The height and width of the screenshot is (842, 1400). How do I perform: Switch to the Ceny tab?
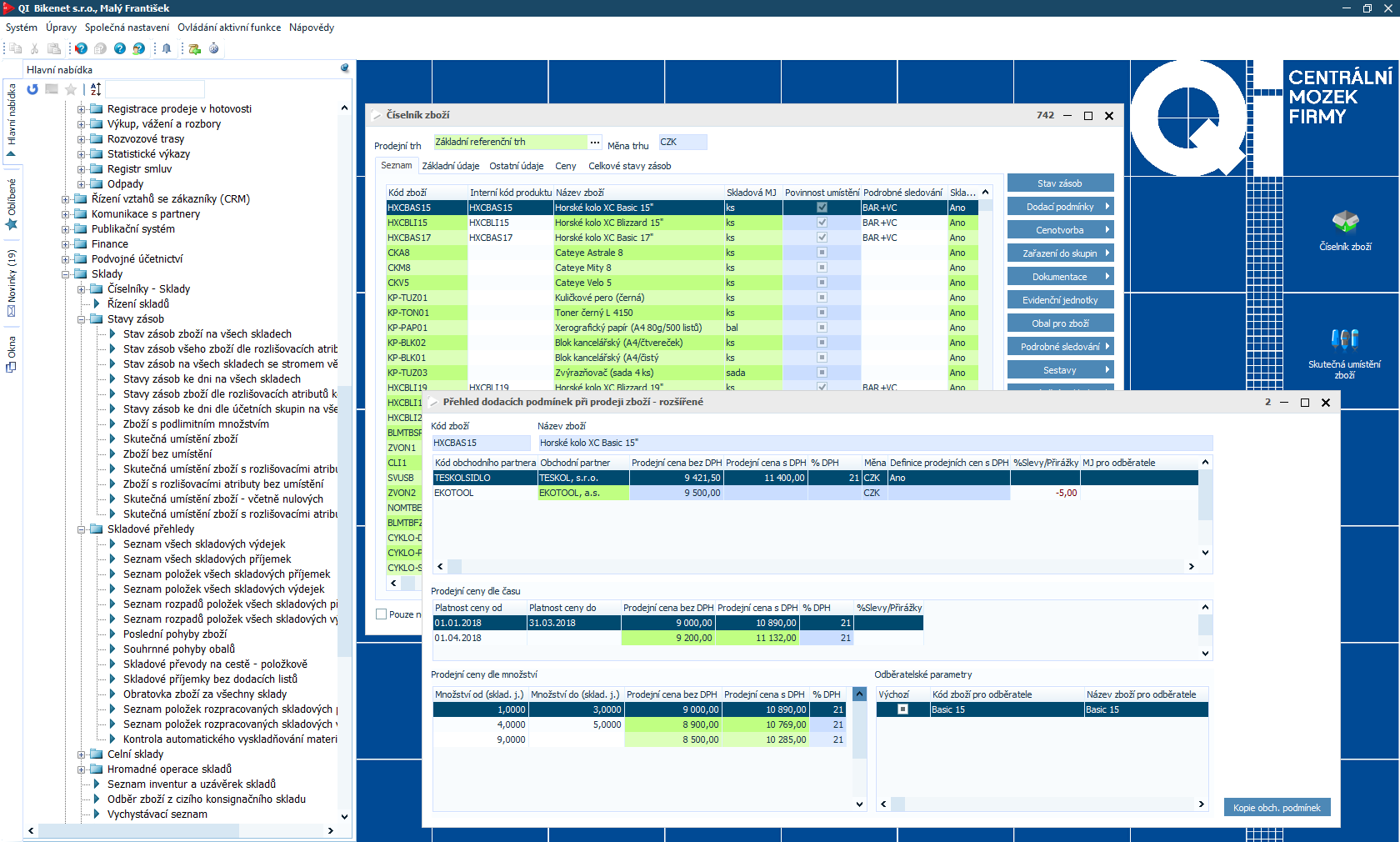point(565,166)
